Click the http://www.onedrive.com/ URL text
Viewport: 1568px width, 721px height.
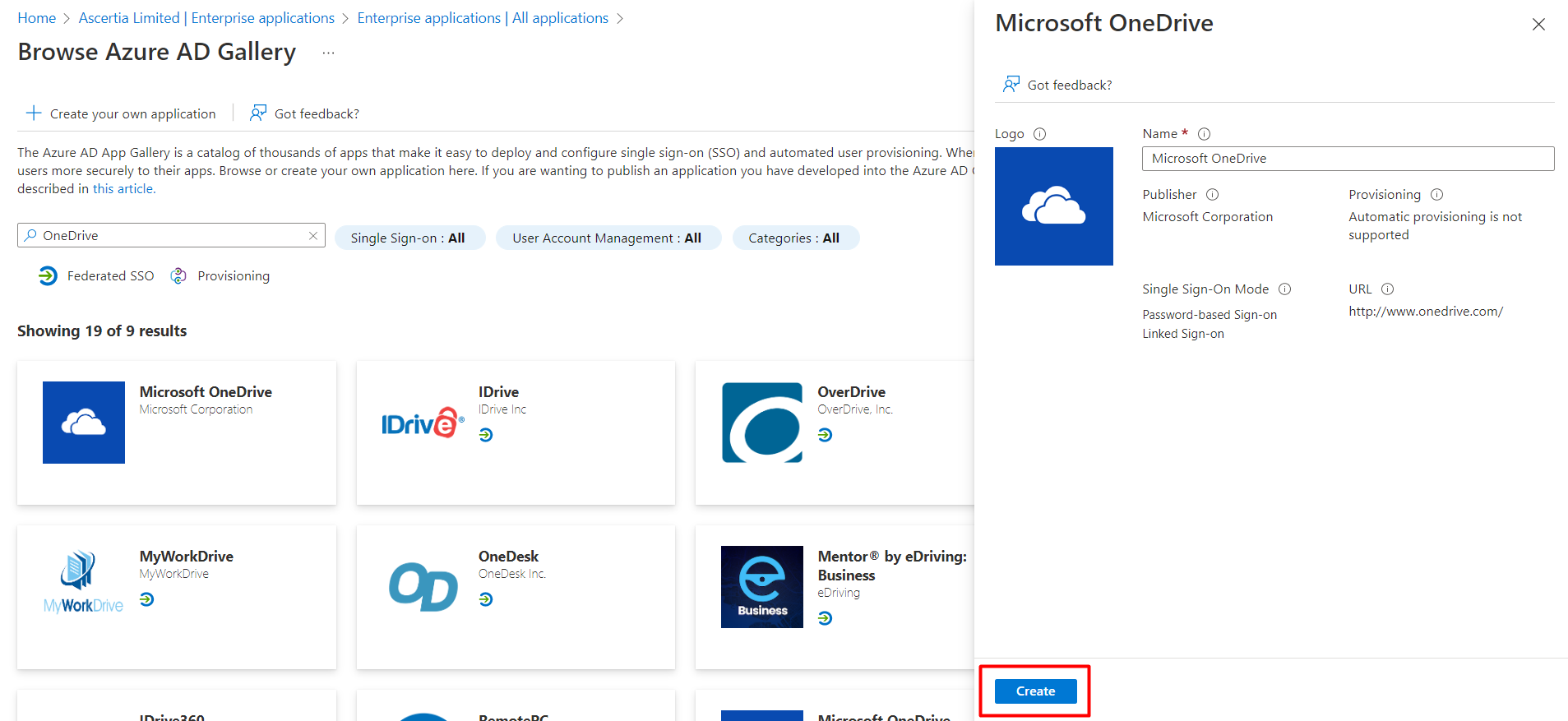(1426, 312)
